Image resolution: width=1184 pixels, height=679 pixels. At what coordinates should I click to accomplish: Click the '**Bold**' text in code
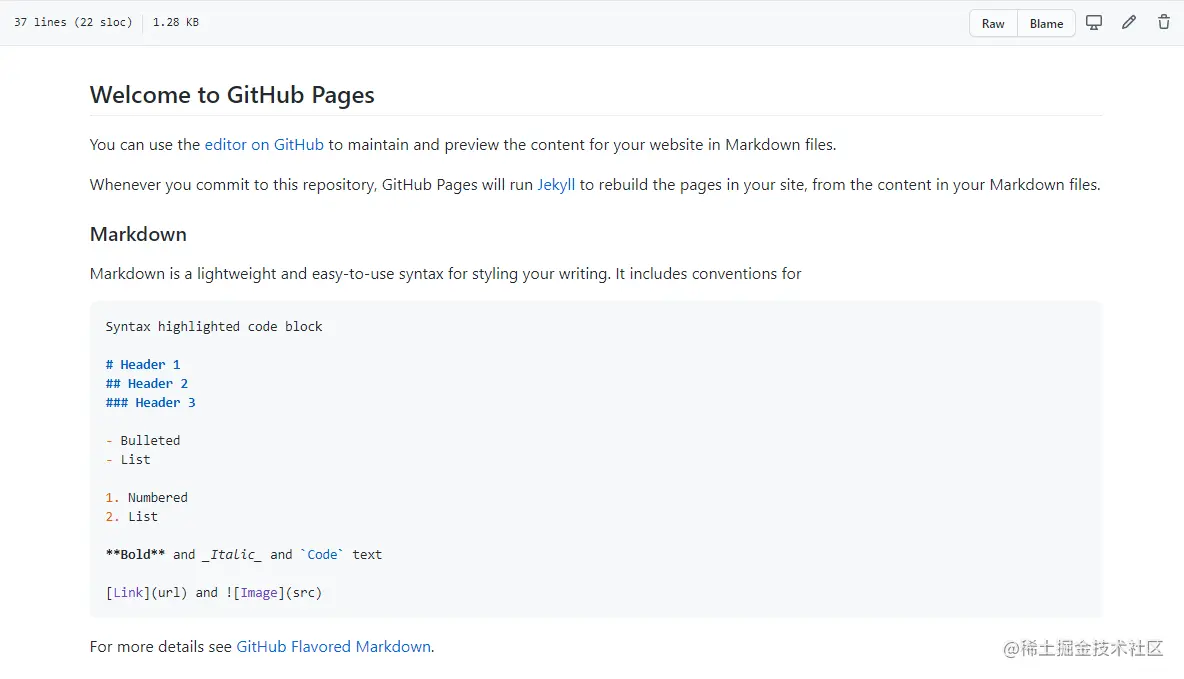pyautogui.click(x=135, y=554)
